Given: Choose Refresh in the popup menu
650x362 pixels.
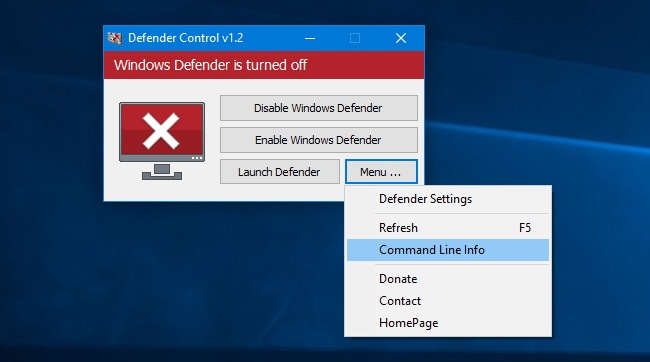Looking at the screenshot, I should click(x=448, y=228).
